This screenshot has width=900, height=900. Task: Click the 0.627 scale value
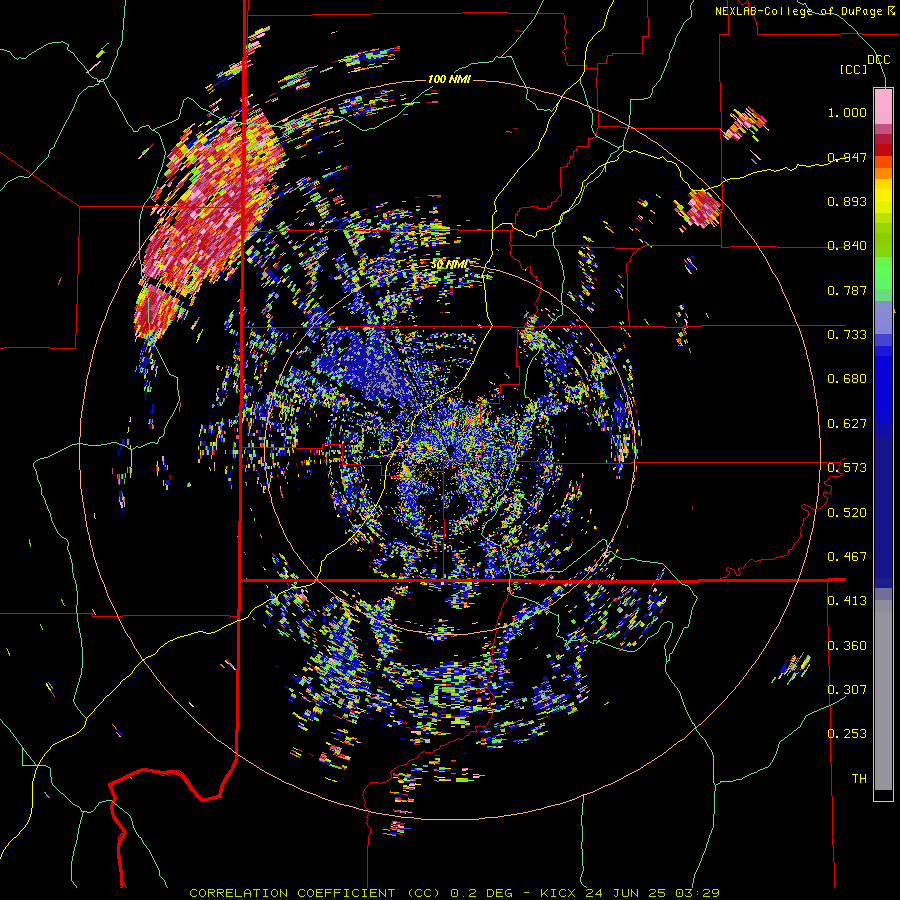click(x=847, y=424)
